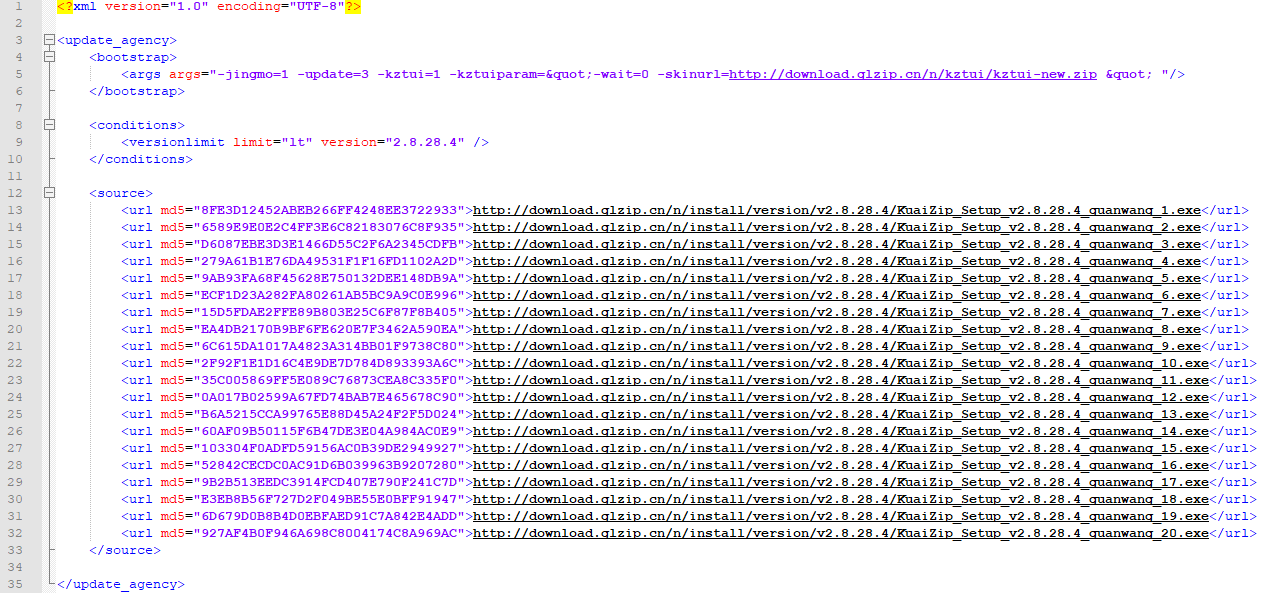Click the versionlimit limit="lt" attribute

[273, 142]
